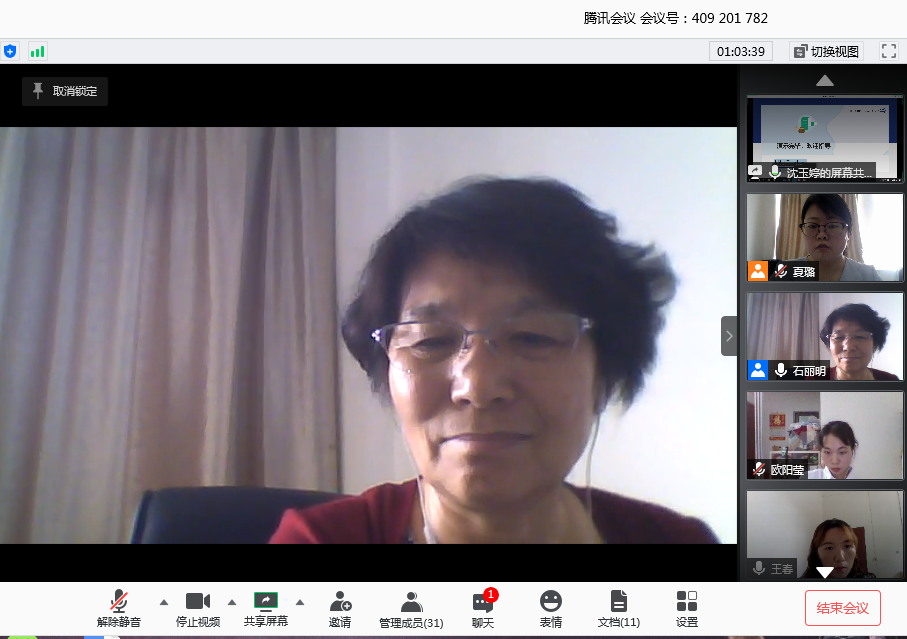Toggle 取消锁定 unpin video
The image size is (907, 639).
[x=65, y=91]
